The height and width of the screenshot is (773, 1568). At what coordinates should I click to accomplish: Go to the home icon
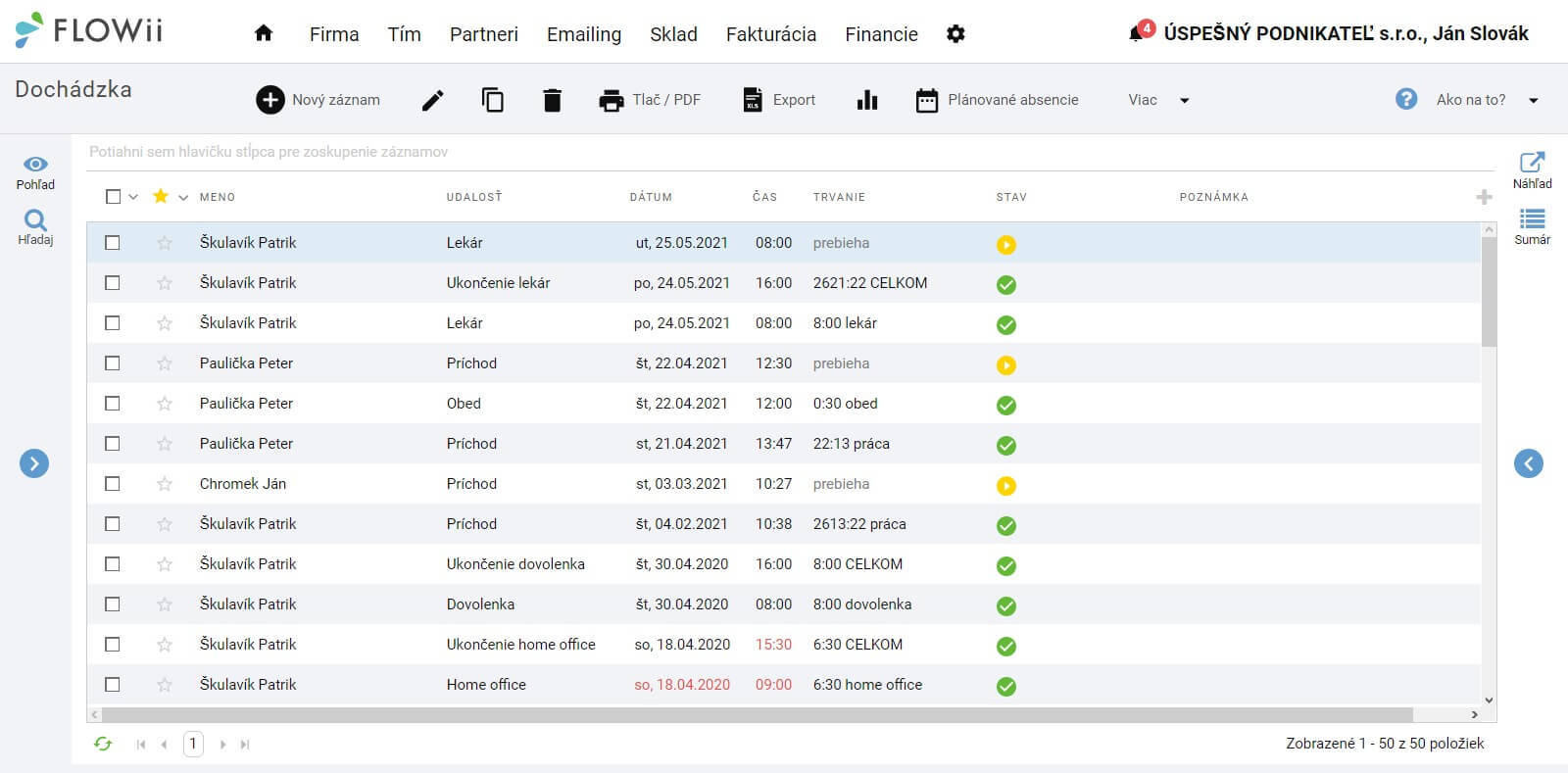[263, 33]
